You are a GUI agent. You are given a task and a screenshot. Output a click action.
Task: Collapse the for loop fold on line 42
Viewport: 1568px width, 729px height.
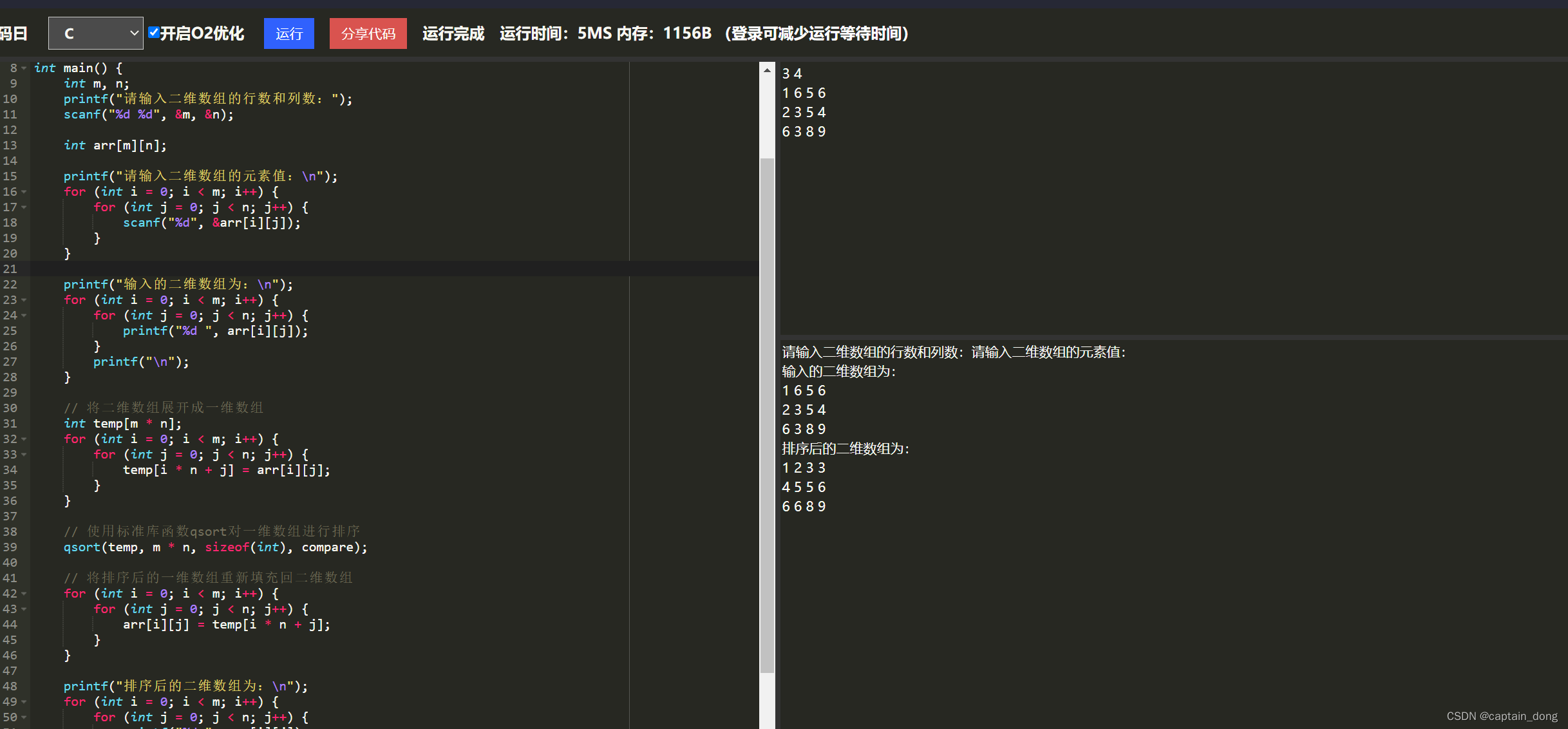tap(24, 594)
